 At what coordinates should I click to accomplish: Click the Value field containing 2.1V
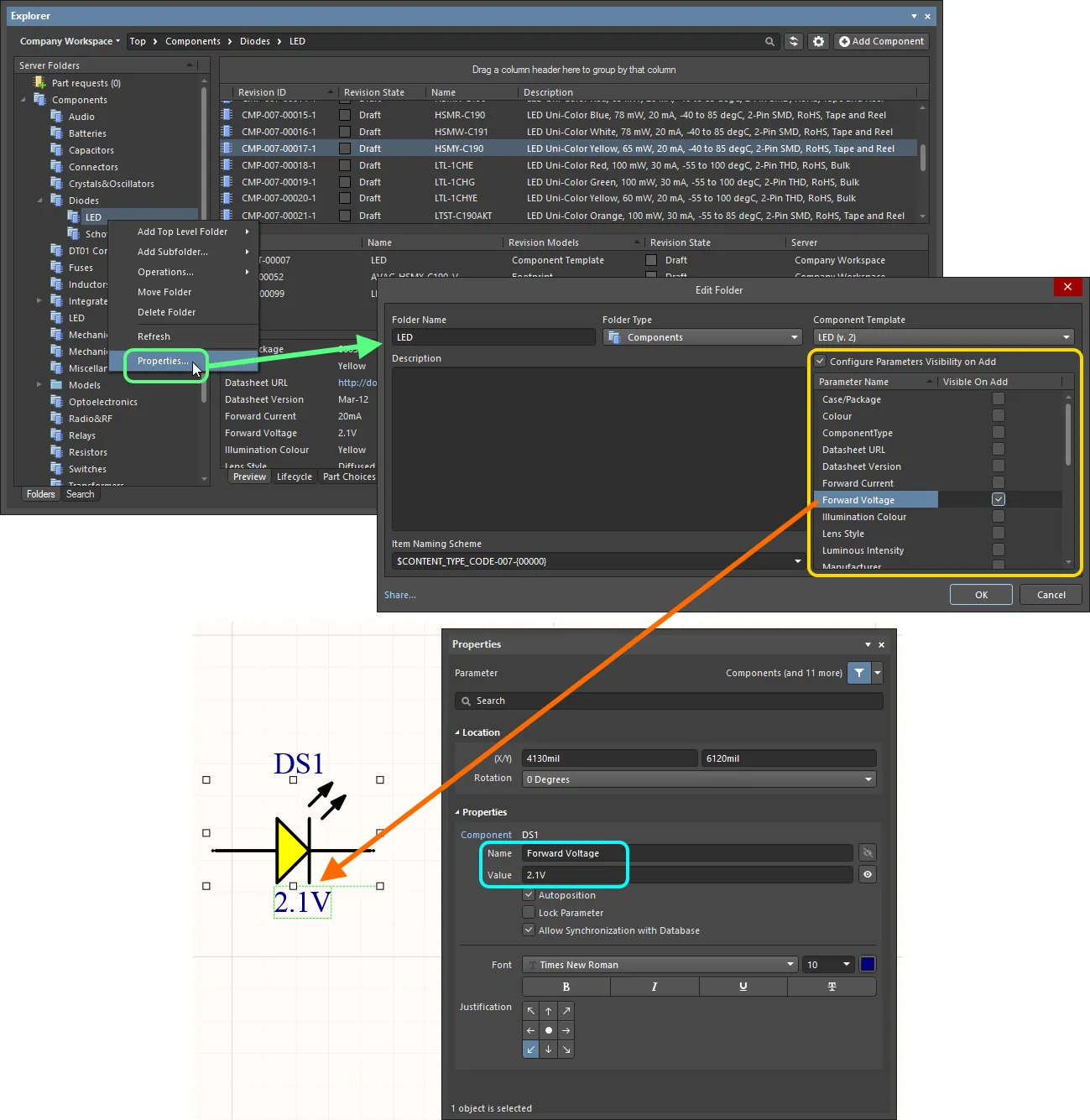tap(687, 875)
